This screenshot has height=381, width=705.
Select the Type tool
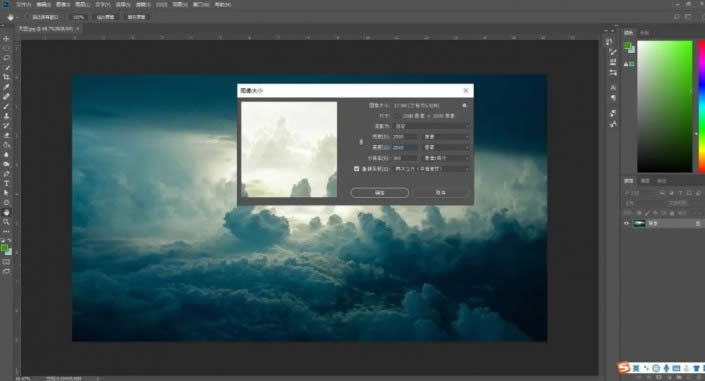click(x=6, y=183)
